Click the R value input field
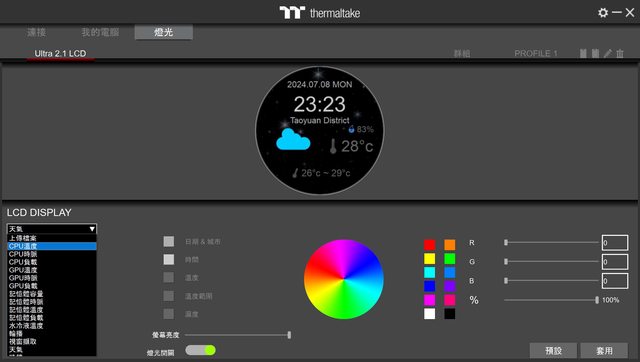The width and height of the screenshot is (640, 362). [615, 243]
